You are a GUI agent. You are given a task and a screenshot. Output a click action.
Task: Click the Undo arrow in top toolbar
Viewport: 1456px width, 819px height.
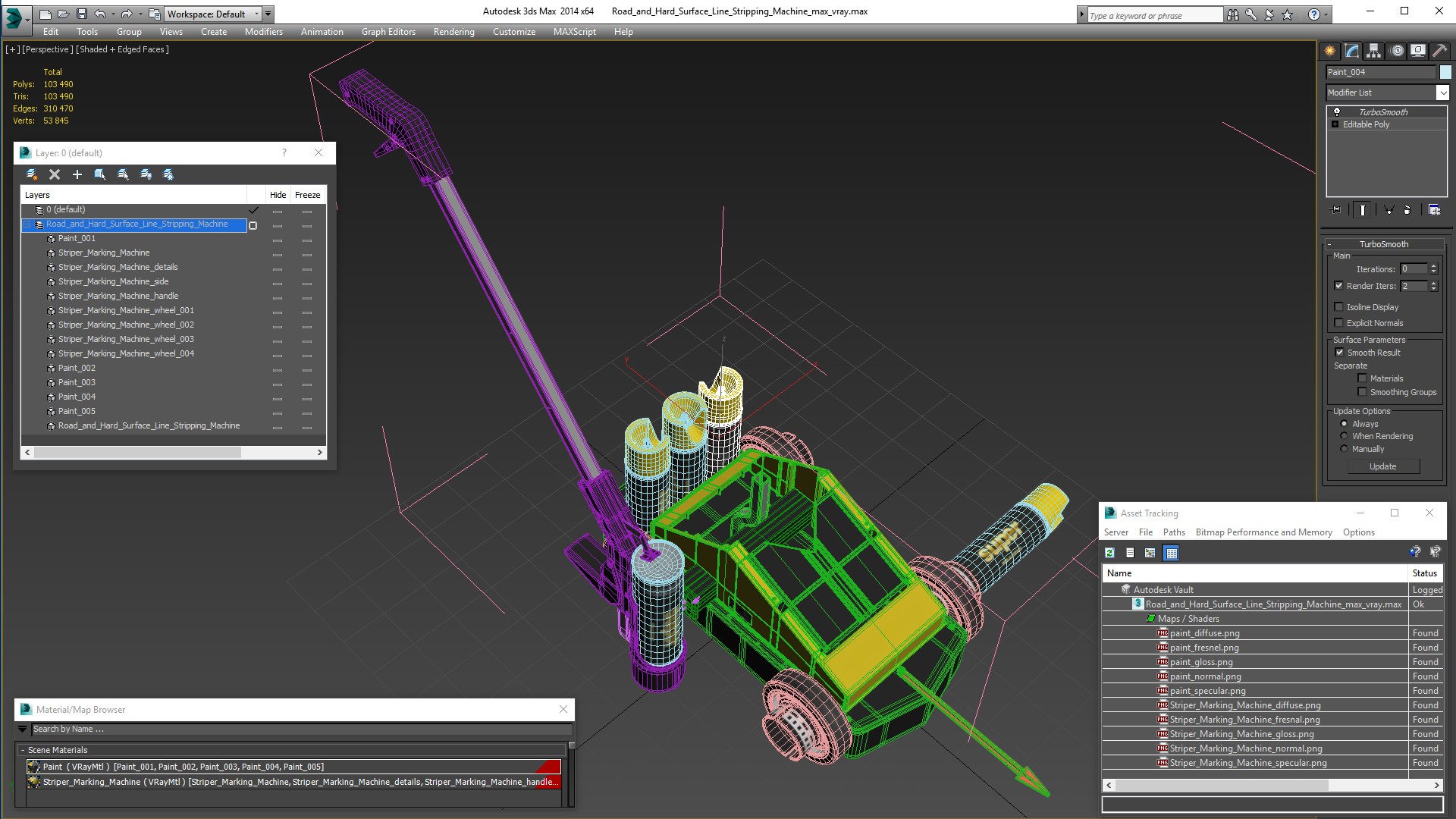100,14
